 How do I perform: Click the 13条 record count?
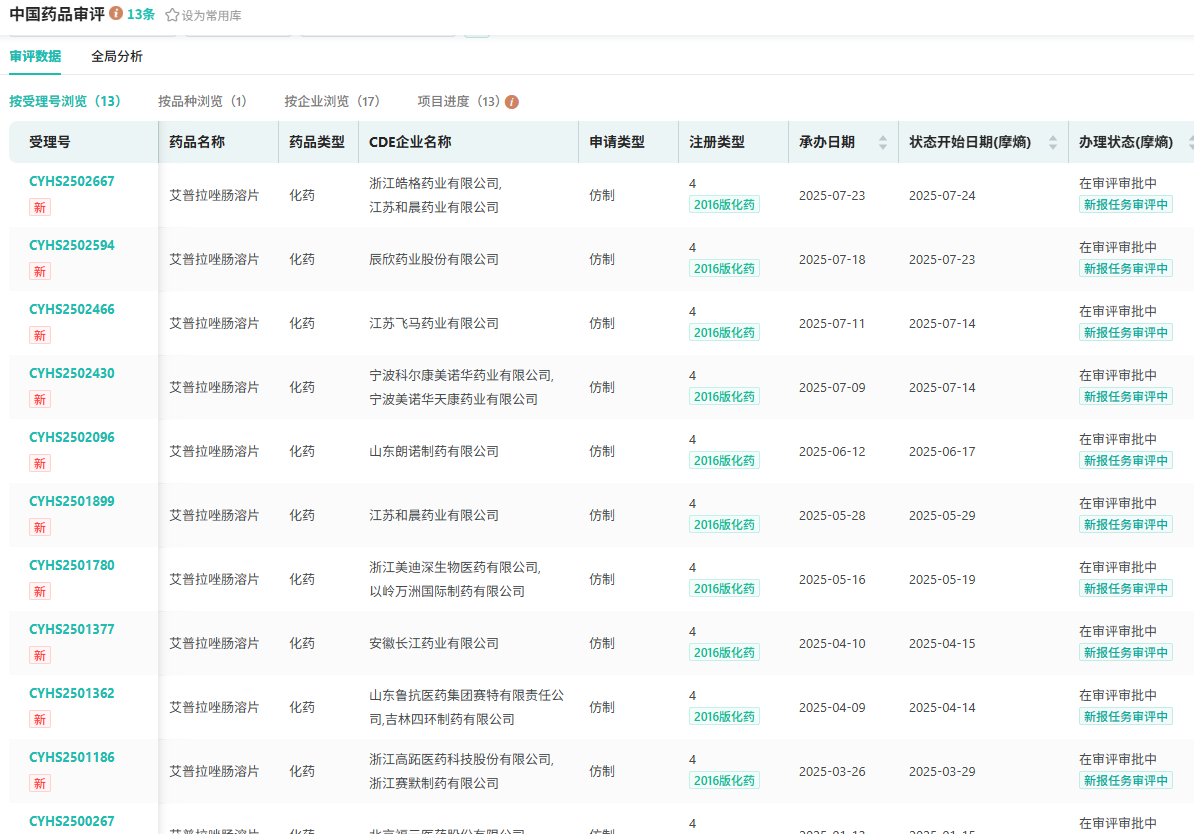(141, 14)
